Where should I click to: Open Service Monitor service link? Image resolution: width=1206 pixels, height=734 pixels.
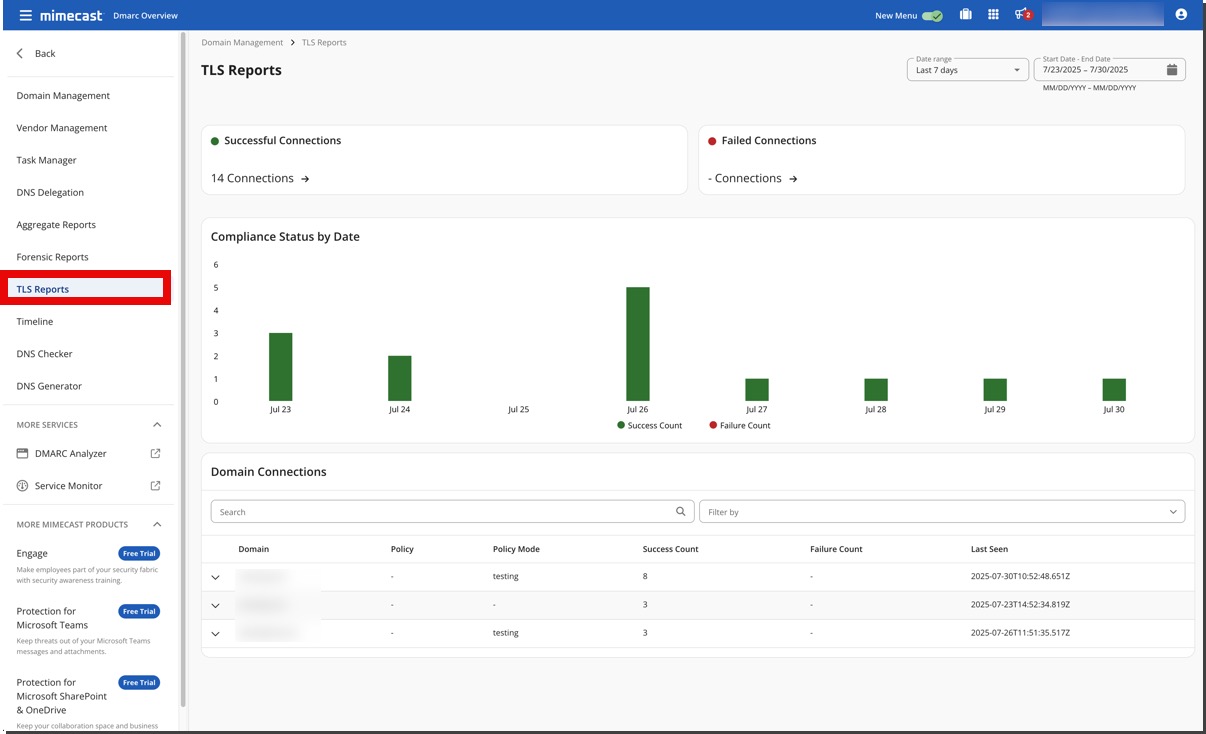pos(68,485)
